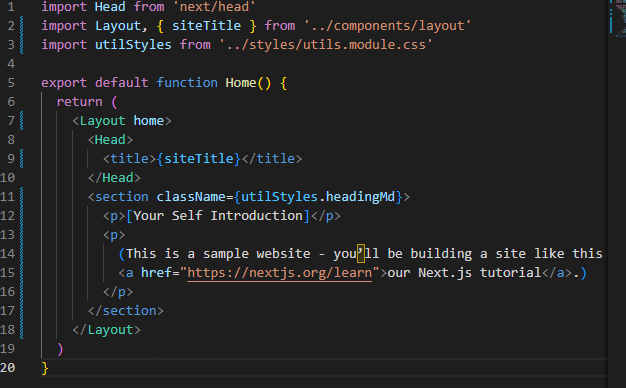The height and width of the screenshot is (388, 626).
Task: Click the closing brace on line 20
Action: click(x=45, y=368)
